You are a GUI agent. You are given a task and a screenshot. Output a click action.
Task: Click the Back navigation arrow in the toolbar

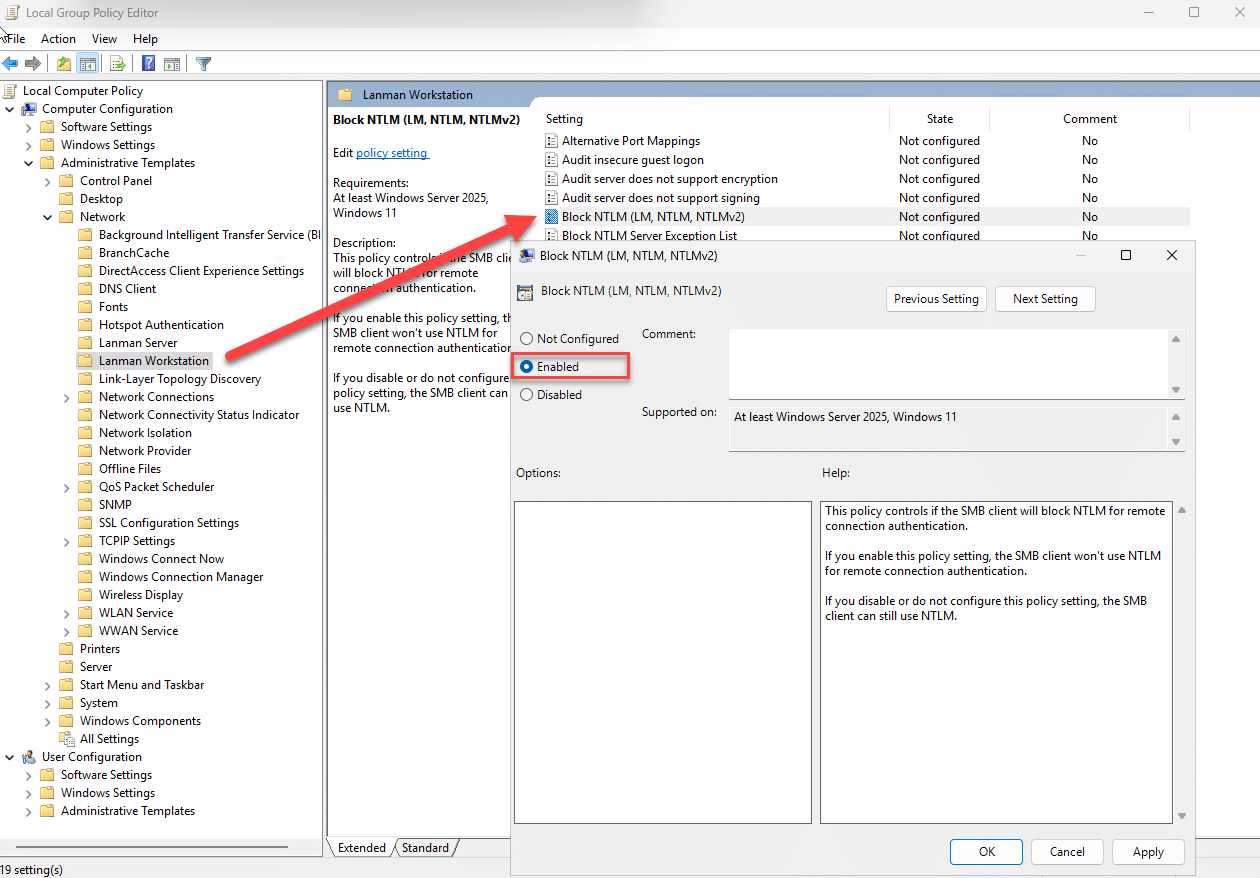tap(10, 63)
